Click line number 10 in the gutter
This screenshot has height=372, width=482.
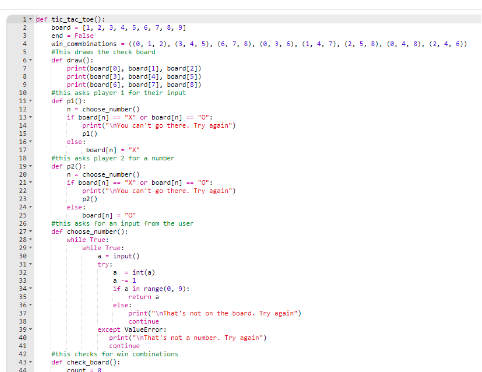pyautogui.click(x=23, y=93)
